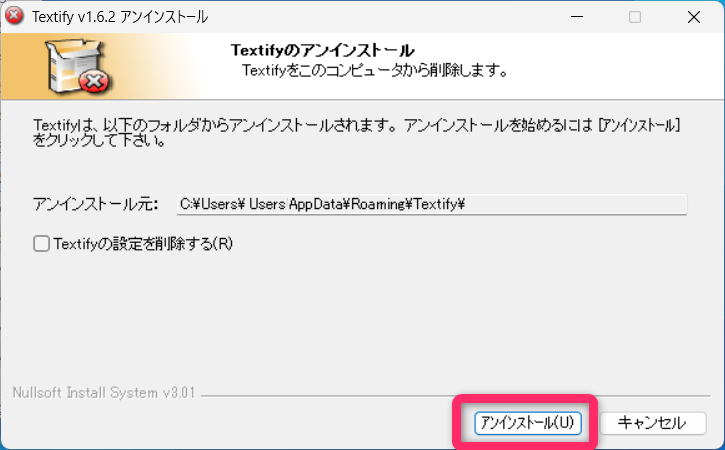Enable the Textifyの設定を削除する checkbox

[41, 243]
